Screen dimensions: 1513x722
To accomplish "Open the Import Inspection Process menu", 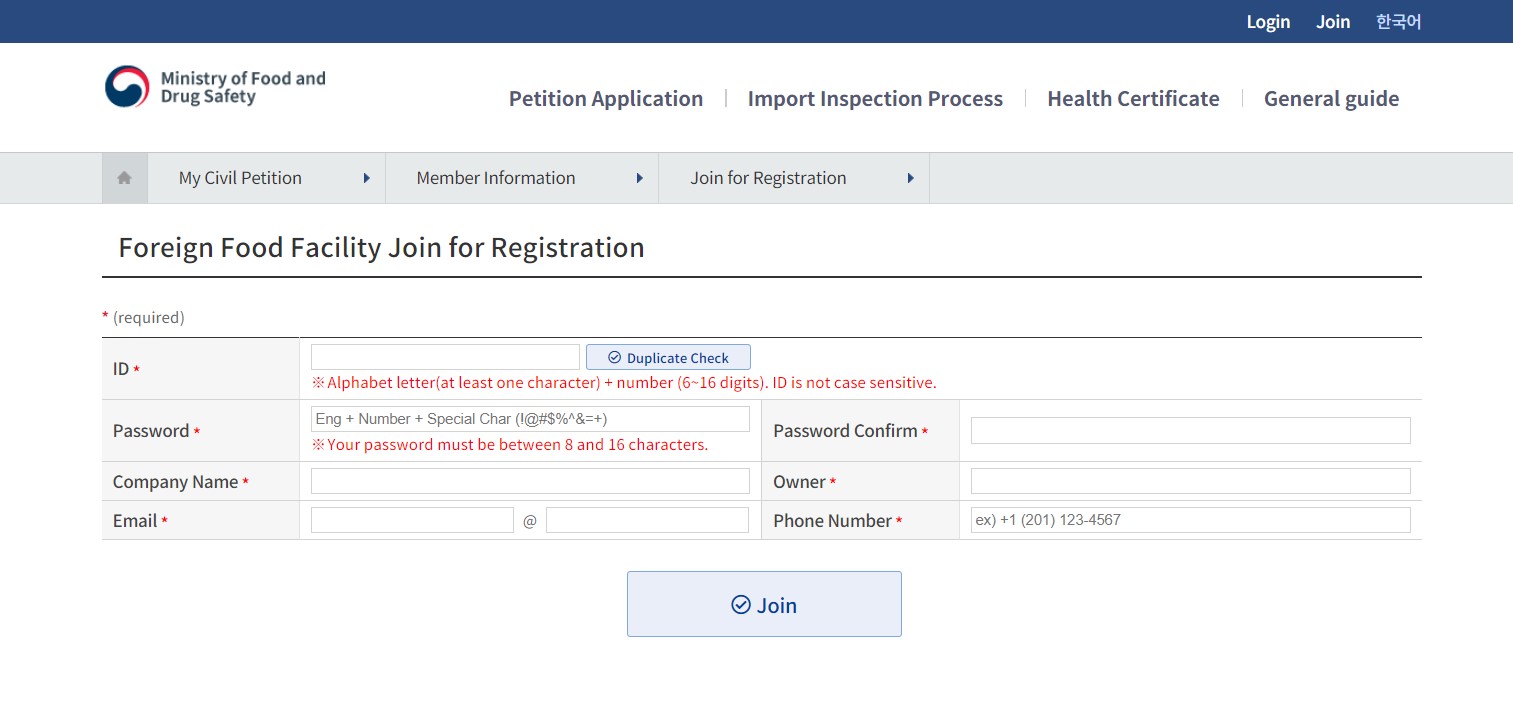I will coord(875,98).
